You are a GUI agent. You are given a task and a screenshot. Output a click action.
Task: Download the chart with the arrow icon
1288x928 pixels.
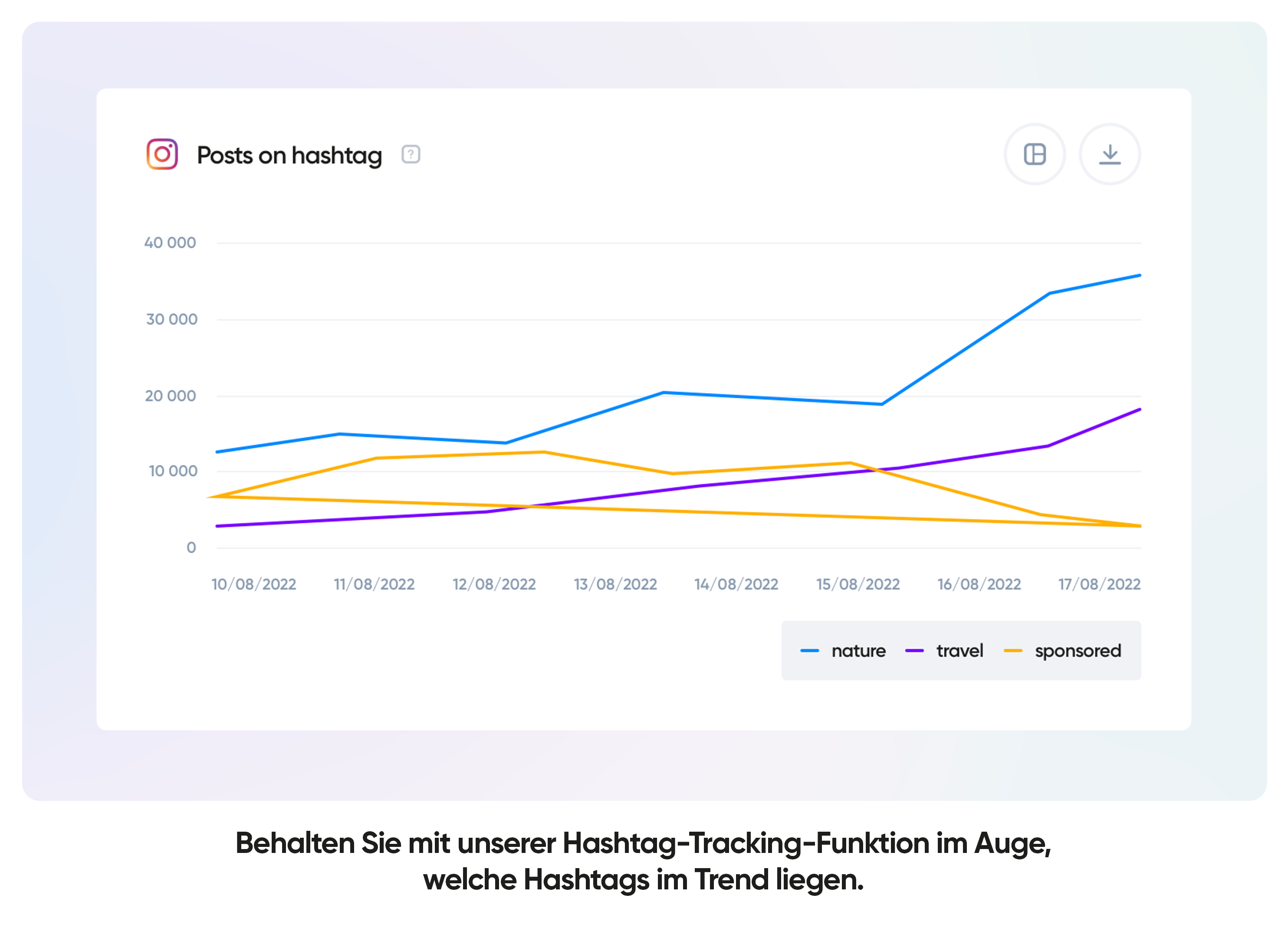(1109, 154)
